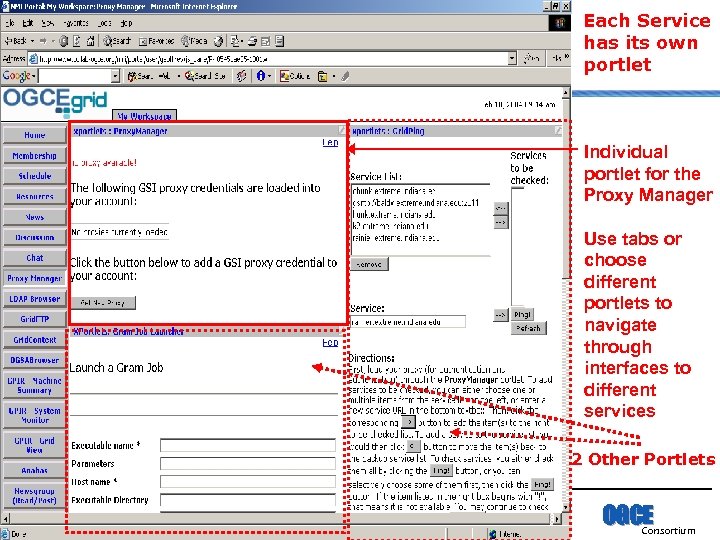720x540 pixels.
Task: Open Membership in left navigation
Action: coord(34,156)
